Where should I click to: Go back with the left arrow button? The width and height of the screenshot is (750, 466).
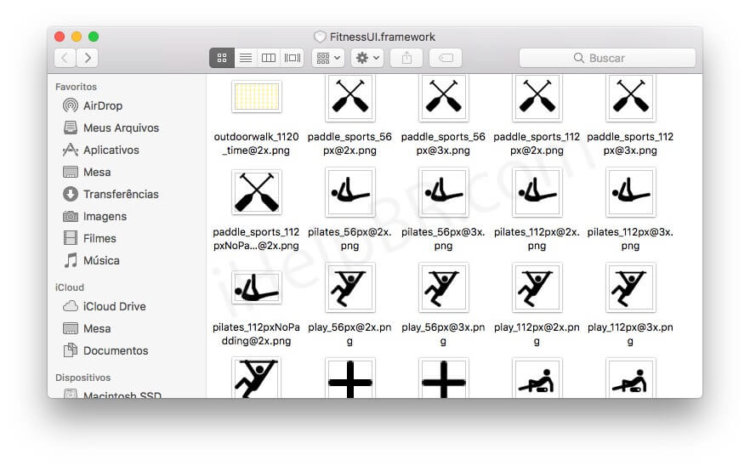65,58
